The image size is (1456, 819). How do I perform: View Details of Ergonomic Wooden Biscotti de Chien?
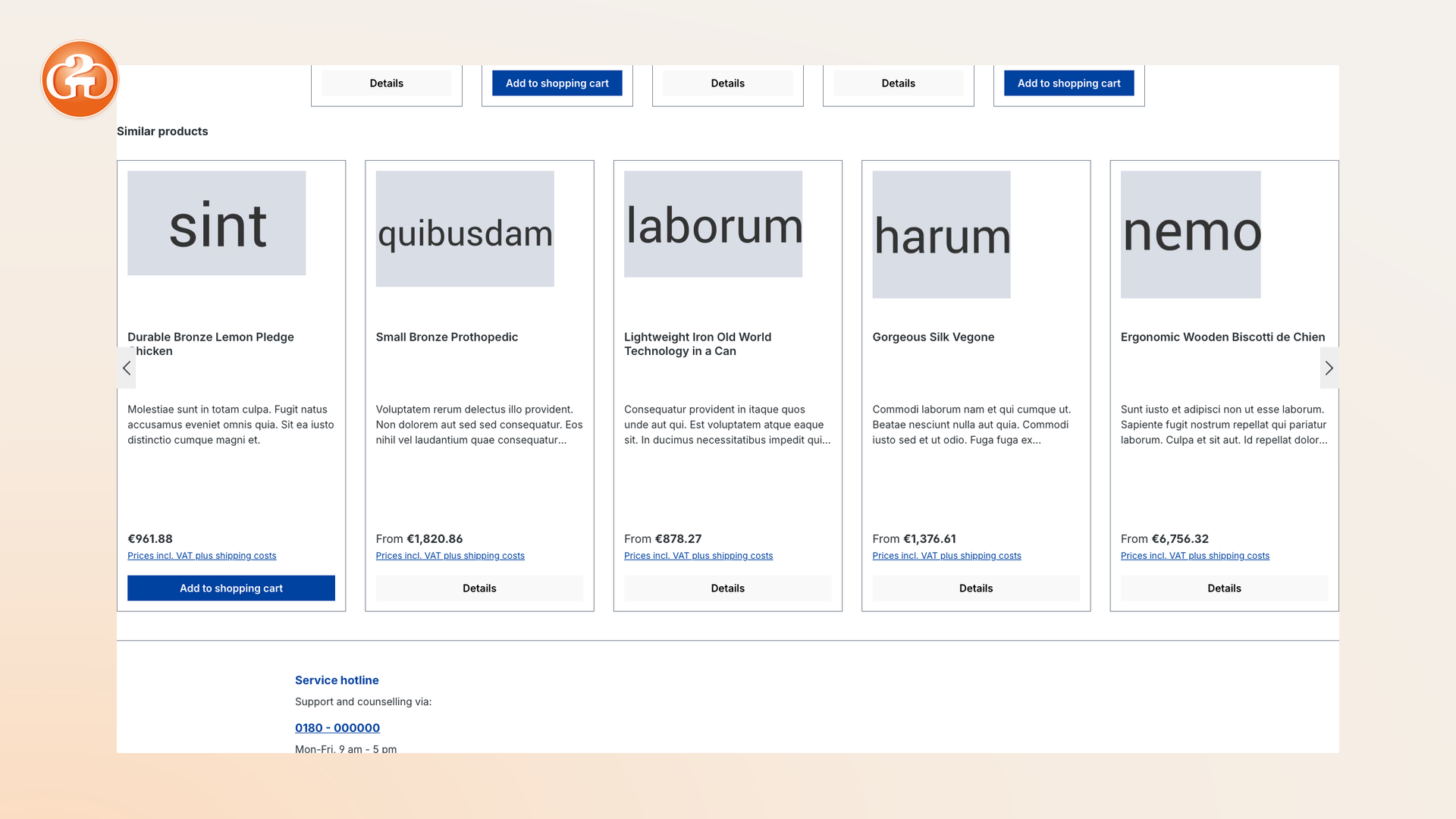[1224, 588]
